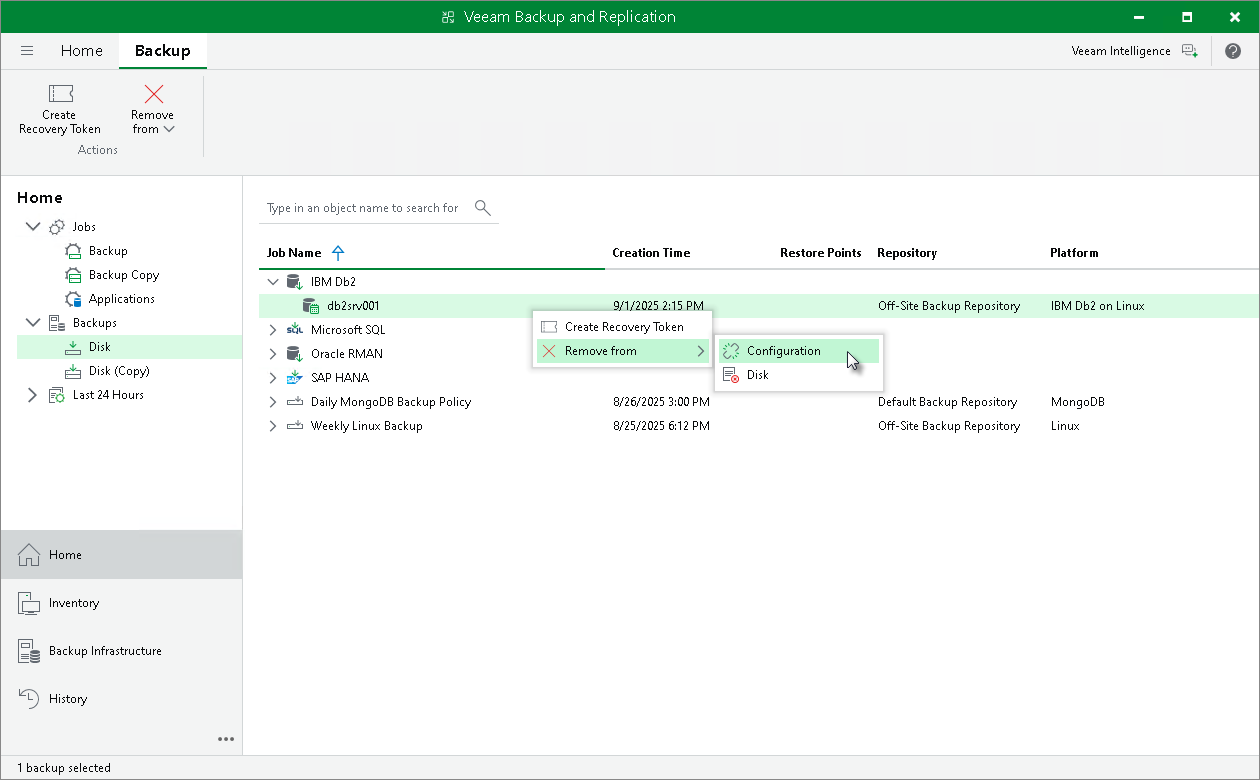Open the Inventory view
The height and width of the screenshot is (780, 1260).
point(72,603)
